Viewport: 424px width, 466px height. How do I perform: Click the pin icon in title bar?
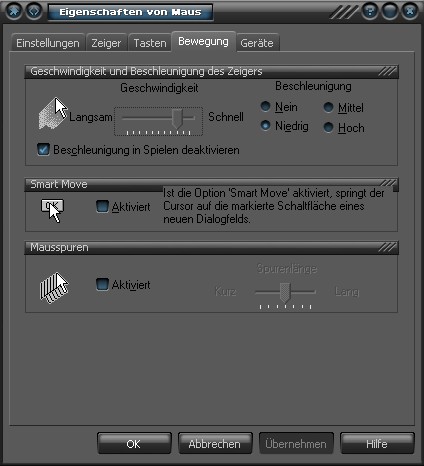coord(14,11)
